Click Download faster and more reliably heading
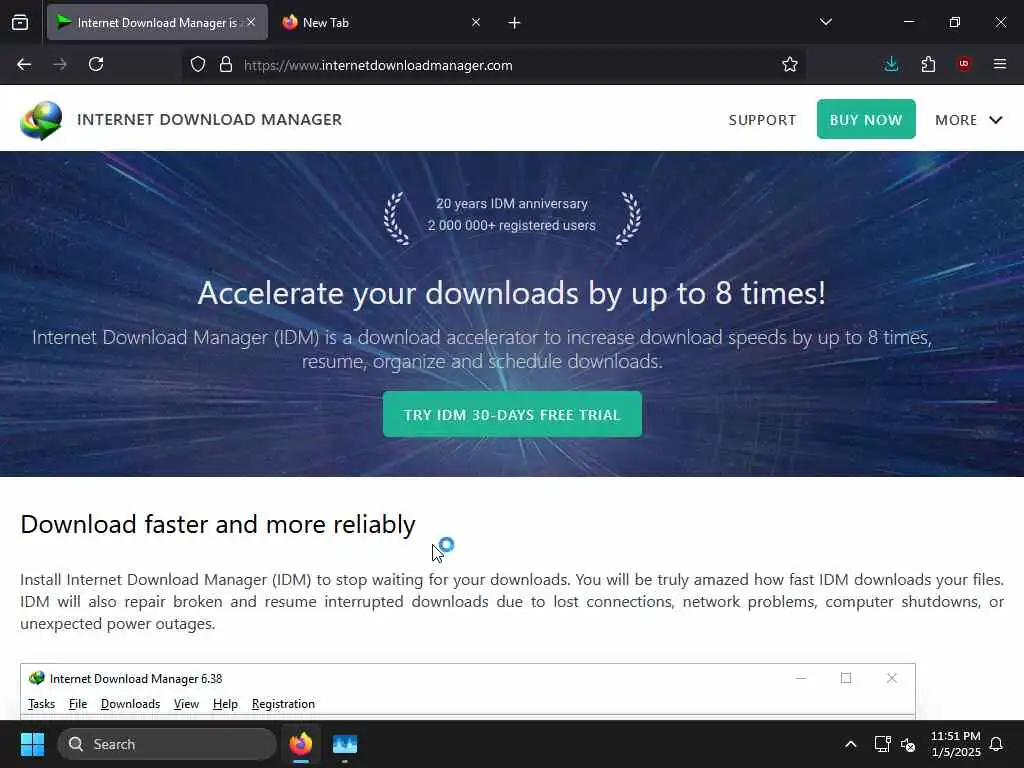Image resolution: width=1024 pixels, height=768 pixels. pos(218,524)
